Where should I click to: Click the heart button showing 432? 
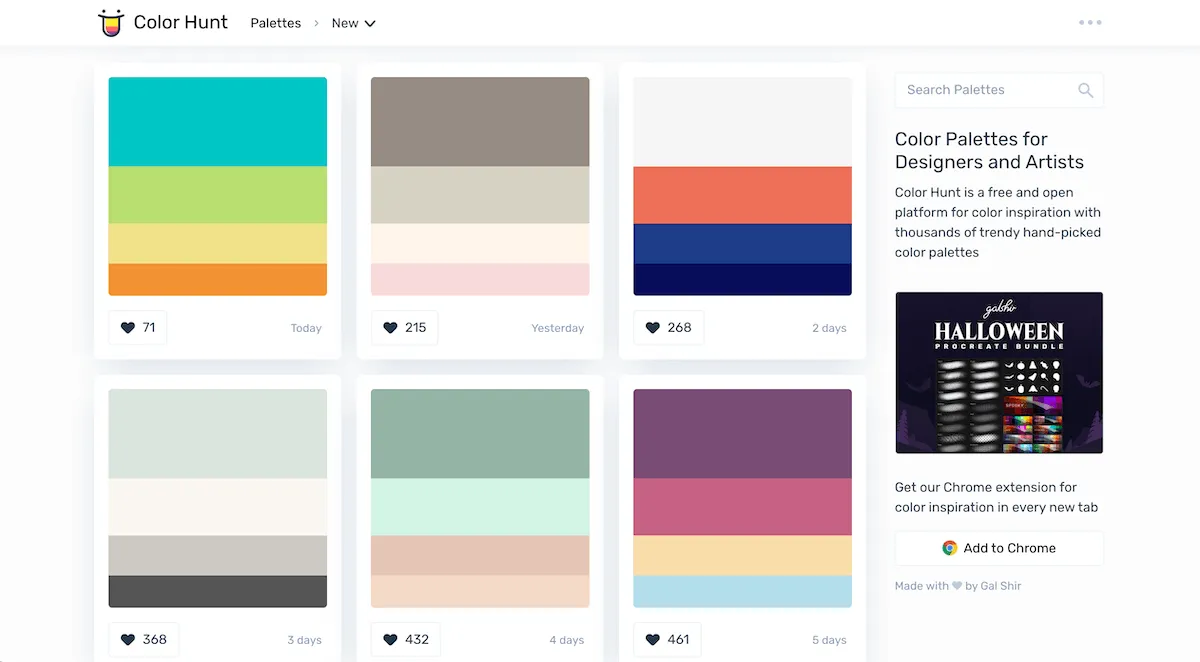405,639
